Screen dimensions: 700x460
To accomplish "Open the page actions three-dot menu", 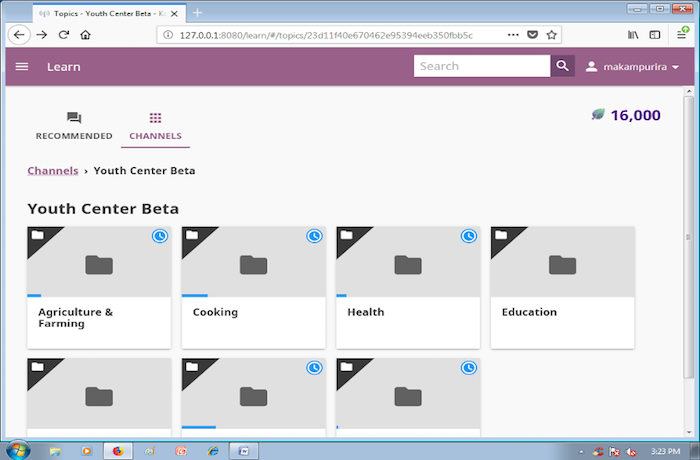I will pos(512,34).
